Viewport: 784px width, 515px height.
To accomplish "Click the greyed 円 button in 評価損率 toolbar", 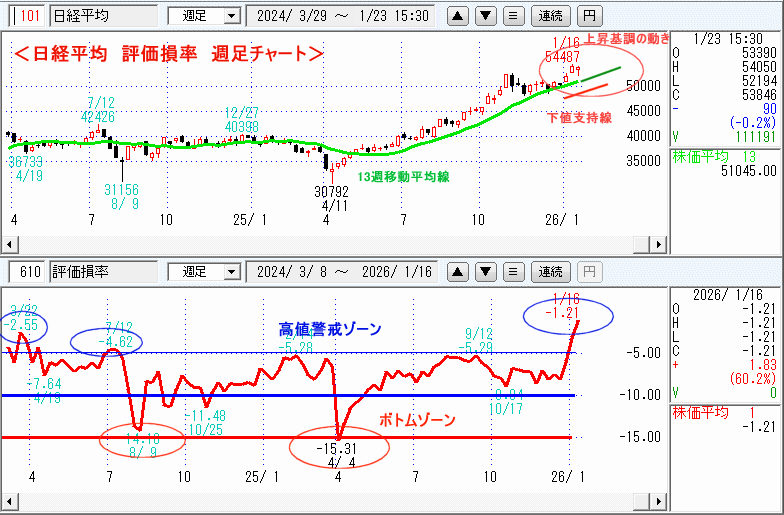I will click(x=590, y=272).
